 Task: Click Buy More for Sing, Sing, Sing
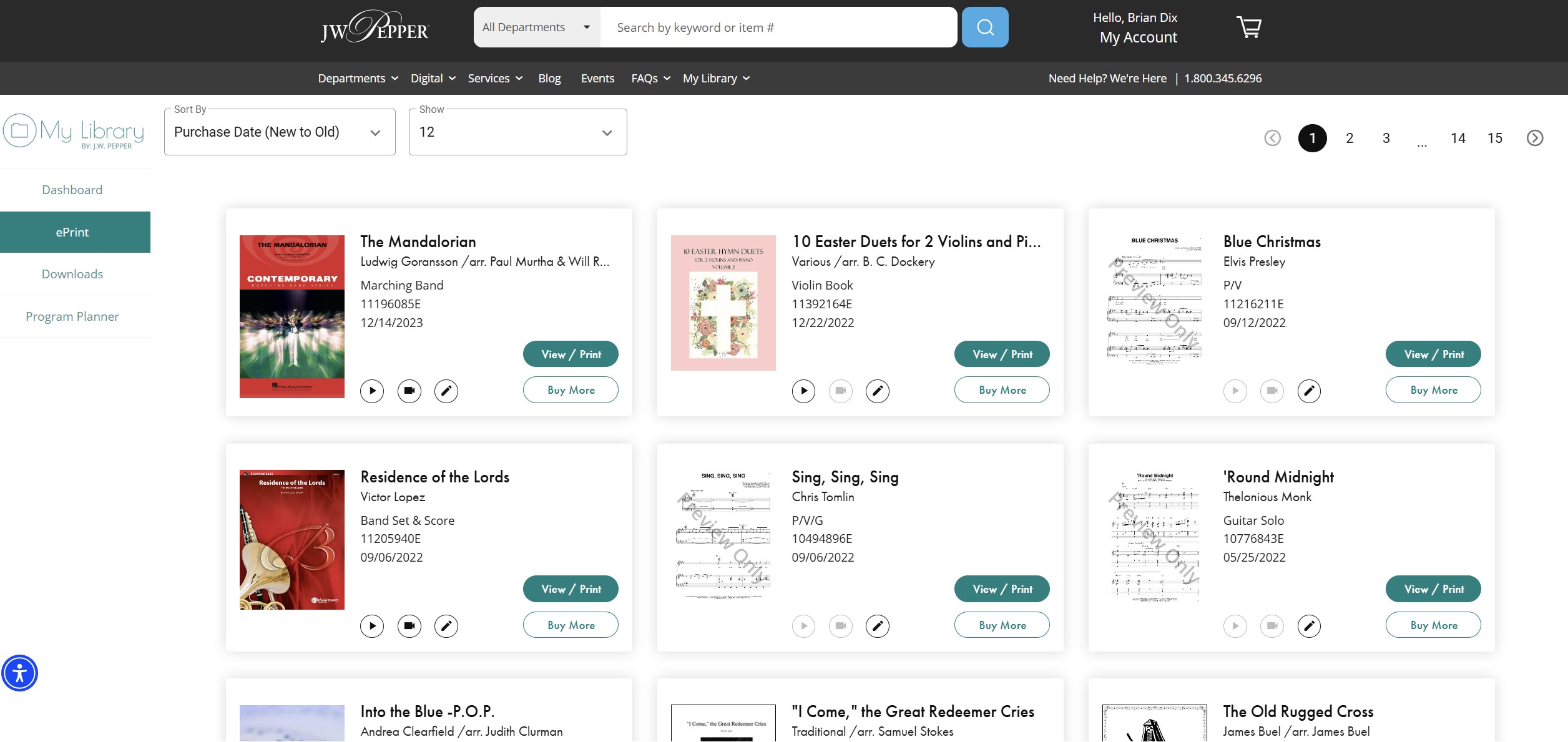[x=1002, y=625]
